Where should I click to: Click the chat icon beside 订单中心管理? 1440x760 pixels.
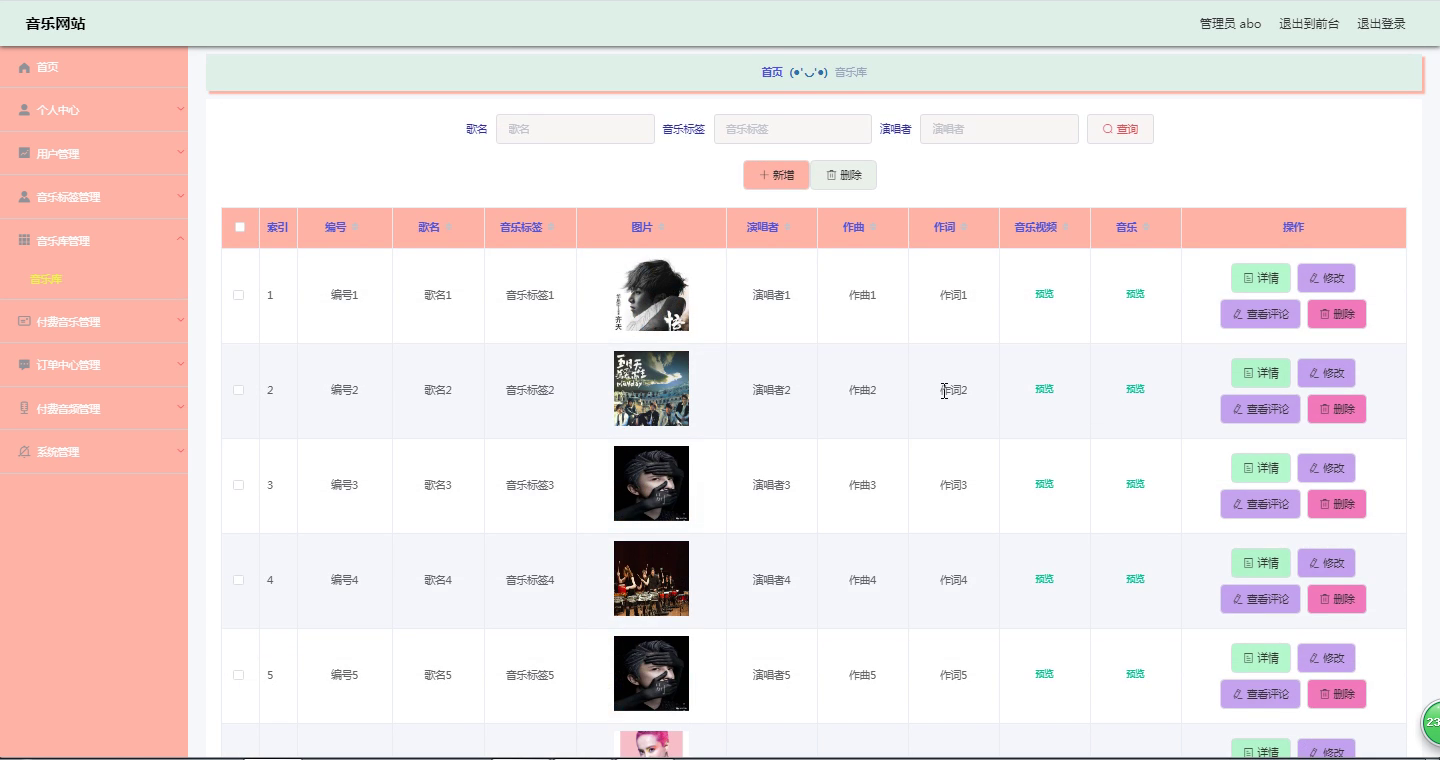(x=24, y=365)
